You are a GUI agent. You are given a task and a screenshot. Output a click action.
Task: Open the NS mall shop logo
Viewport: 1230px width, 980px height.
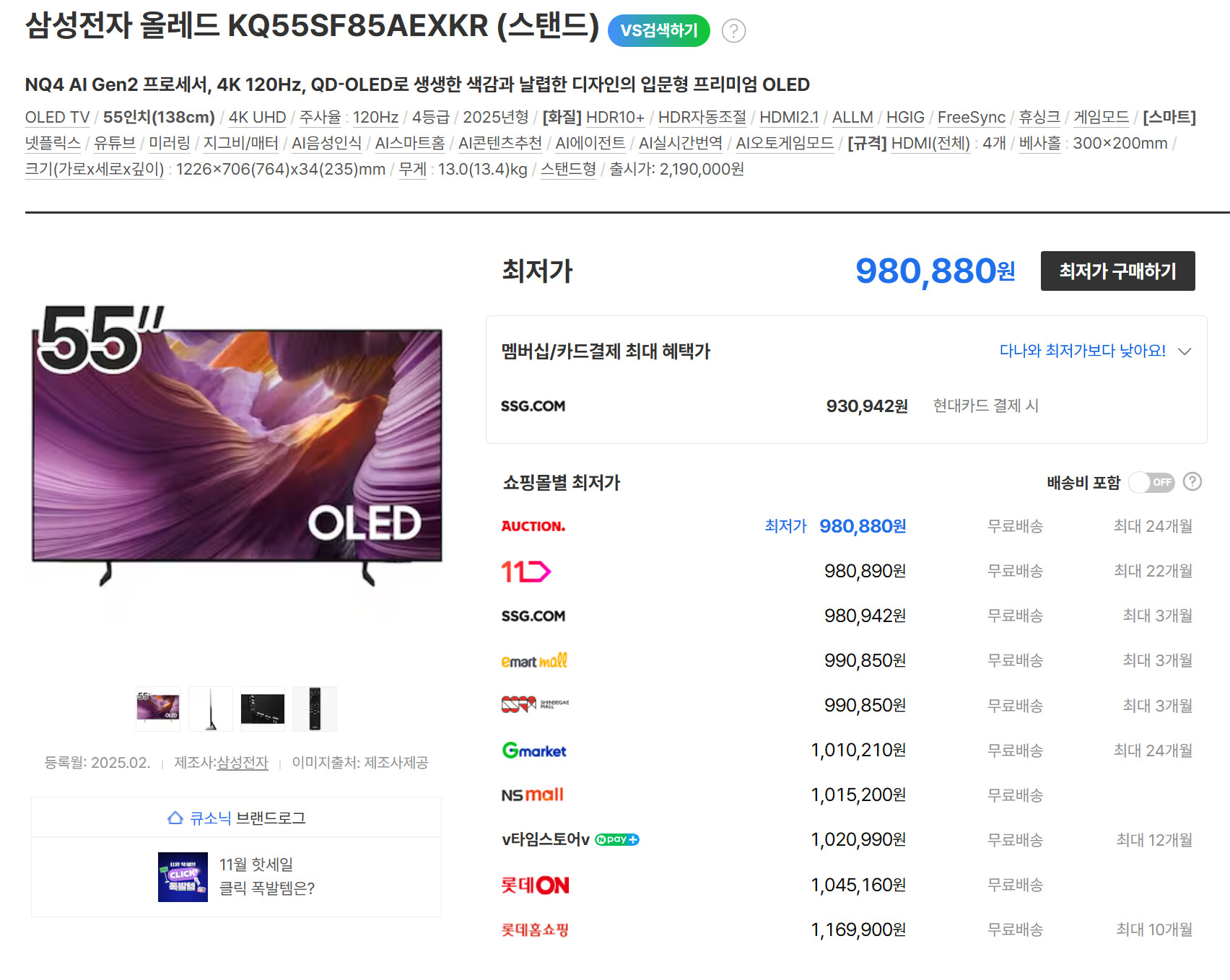coord(533,795)
